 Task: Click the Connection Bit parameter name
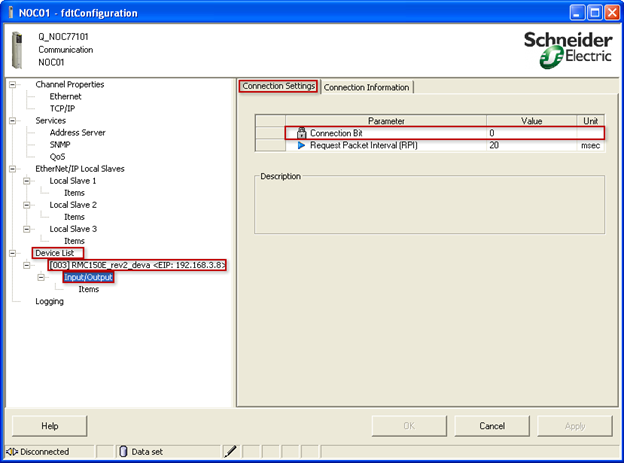click(336, 133)
